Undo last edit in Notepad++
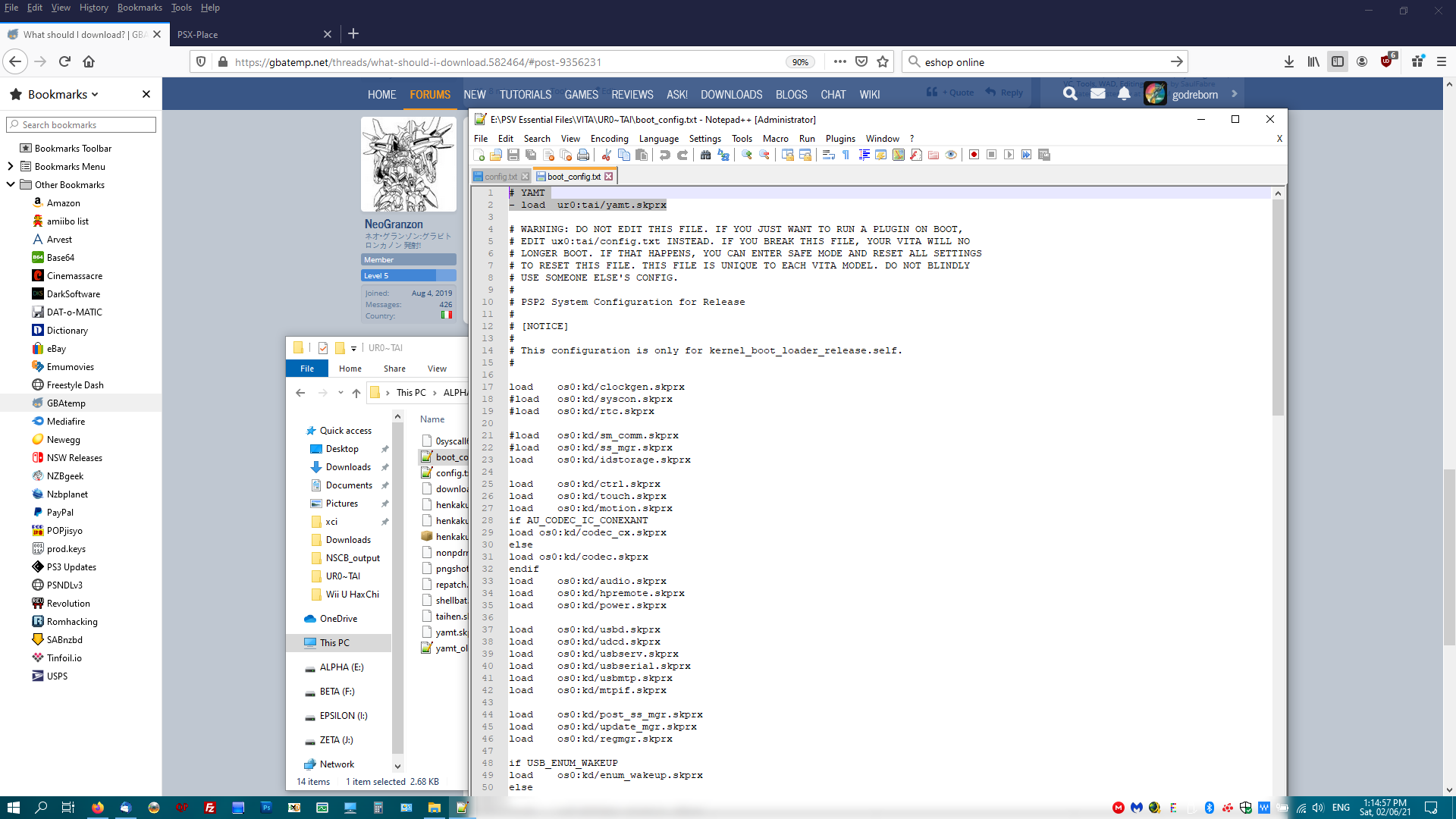The height and width of the screenshot is (819, 1456). [x=665, y=155]
